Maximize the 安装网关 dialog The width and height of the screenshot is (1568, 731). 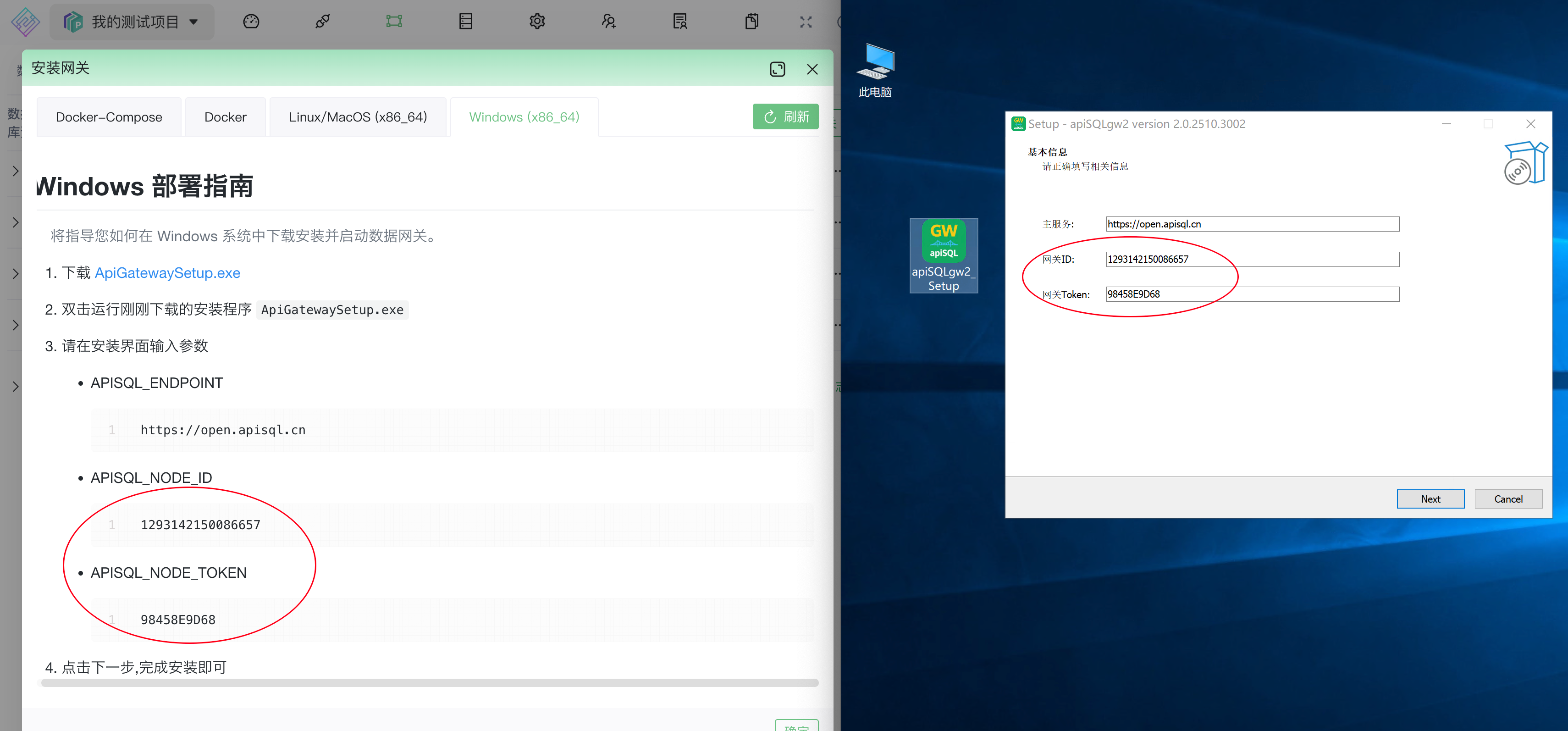(777, 69)
